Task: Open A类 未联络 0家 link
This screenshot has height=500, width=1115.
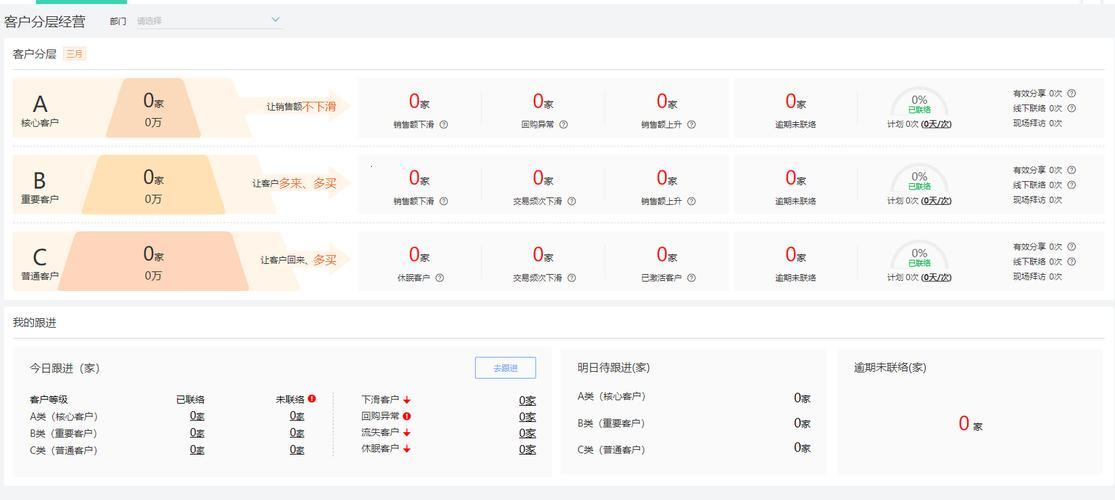Action: click(x=297, y=416)
